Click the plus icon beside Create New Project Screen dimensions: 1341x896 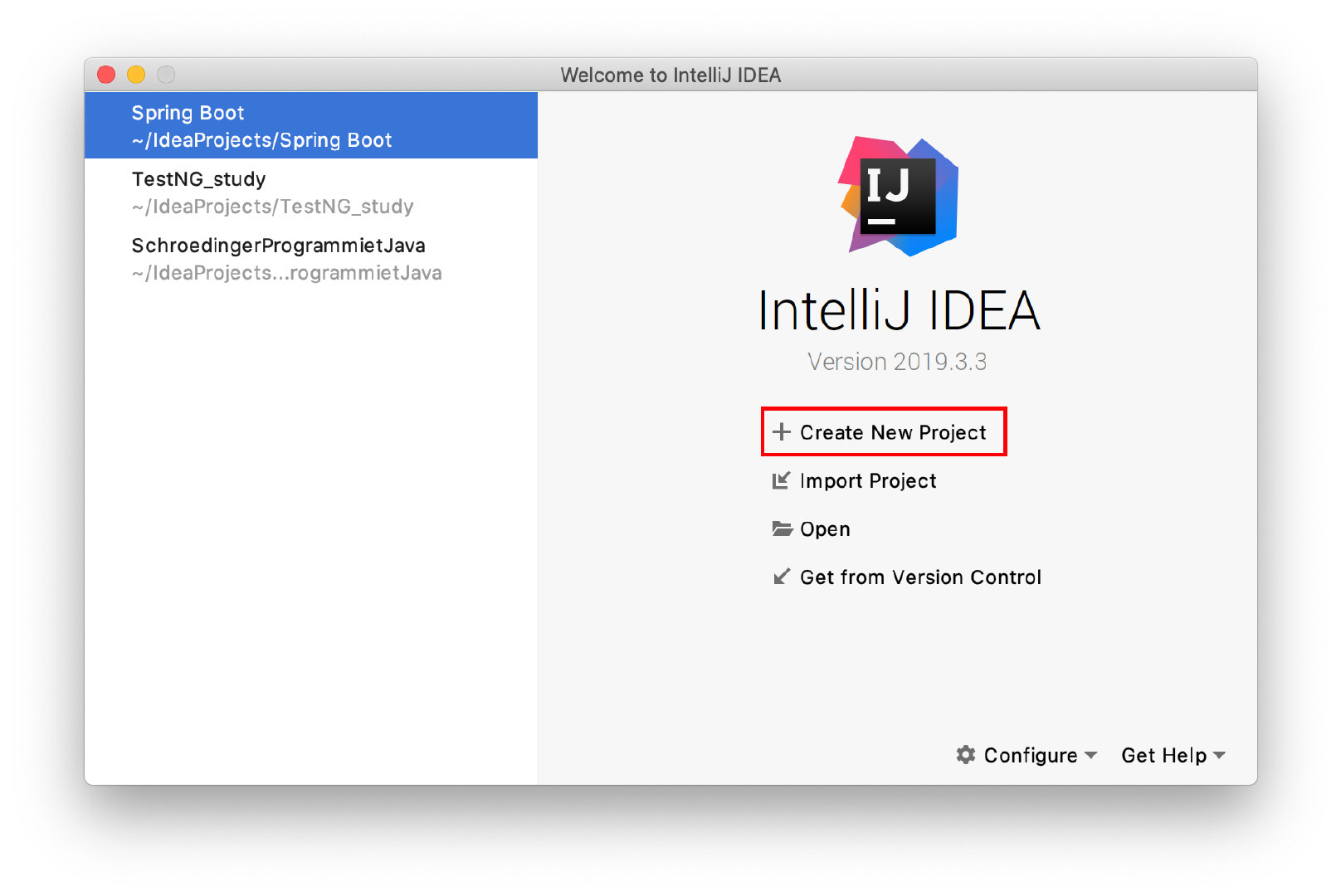click(781, 432)
